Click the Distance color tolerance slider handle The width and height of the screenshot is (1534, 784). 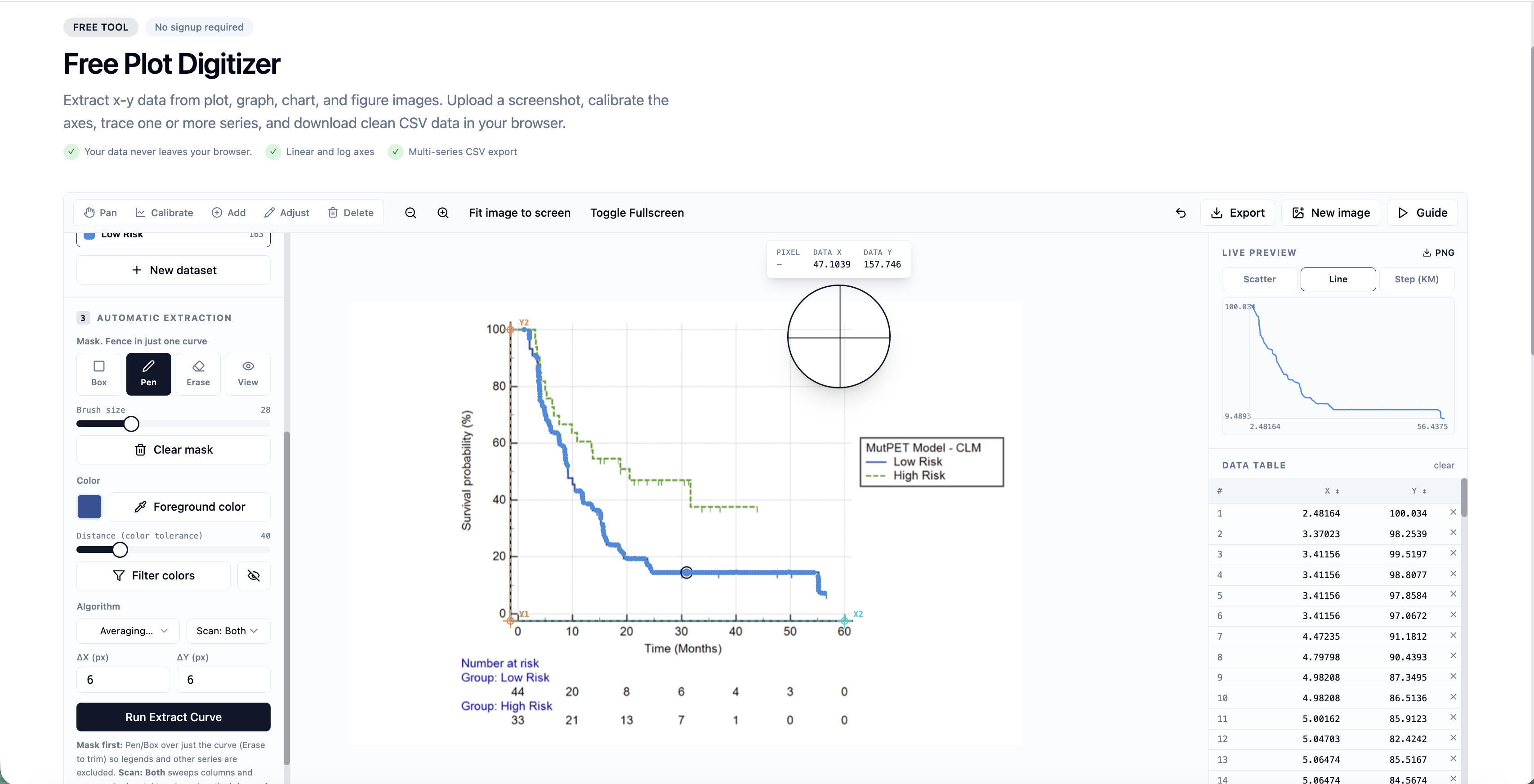[120, 549]
